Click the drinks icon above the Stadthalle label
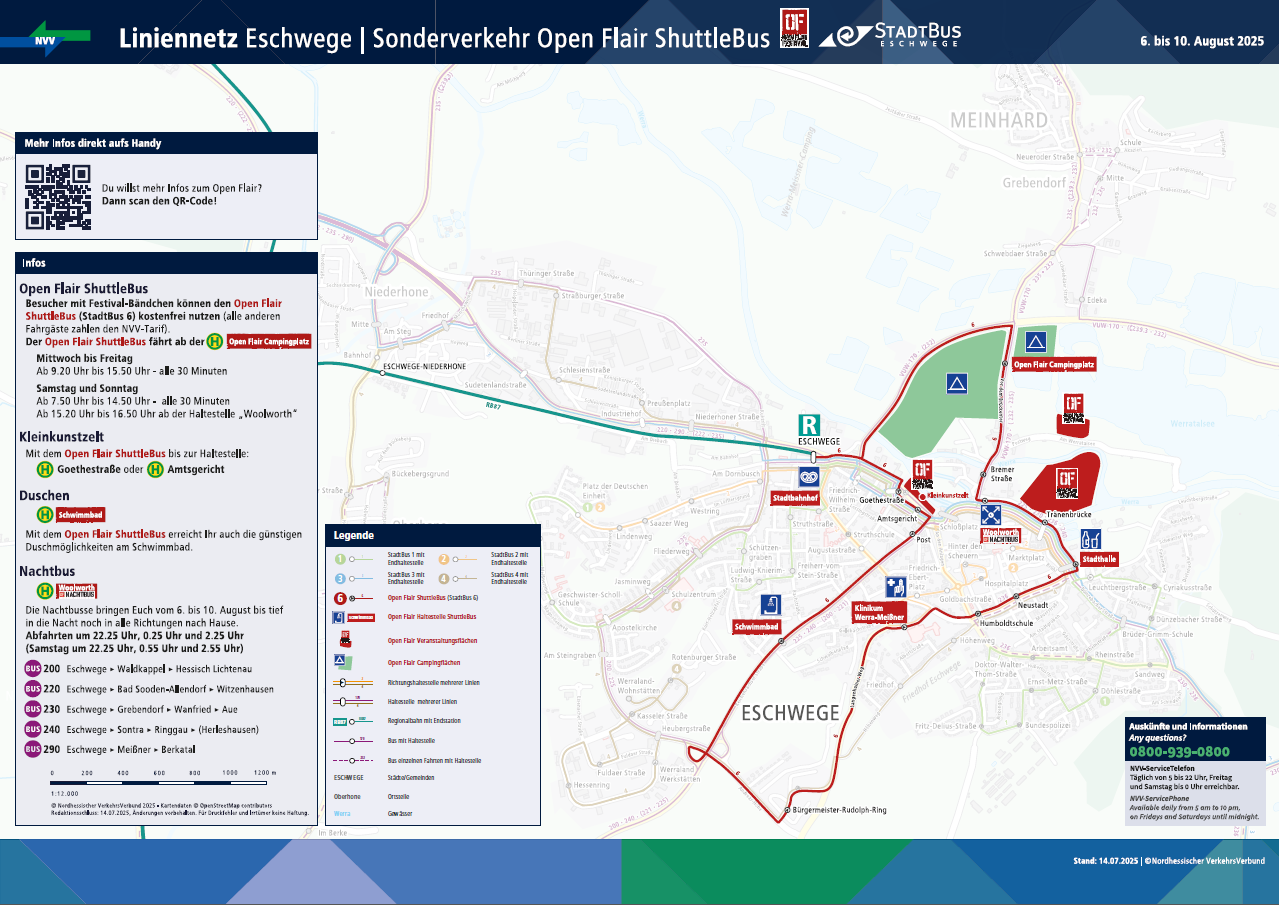The height and width of the screenshot is (905, 1279). [1090, 540]
